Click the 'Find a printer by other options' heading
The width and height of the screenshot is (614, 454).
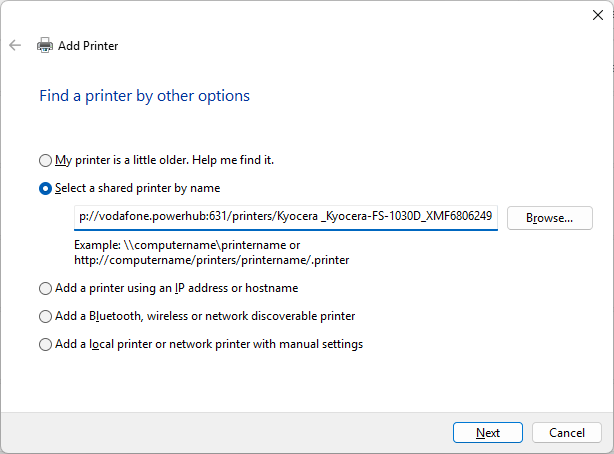[x=144, y=96]
